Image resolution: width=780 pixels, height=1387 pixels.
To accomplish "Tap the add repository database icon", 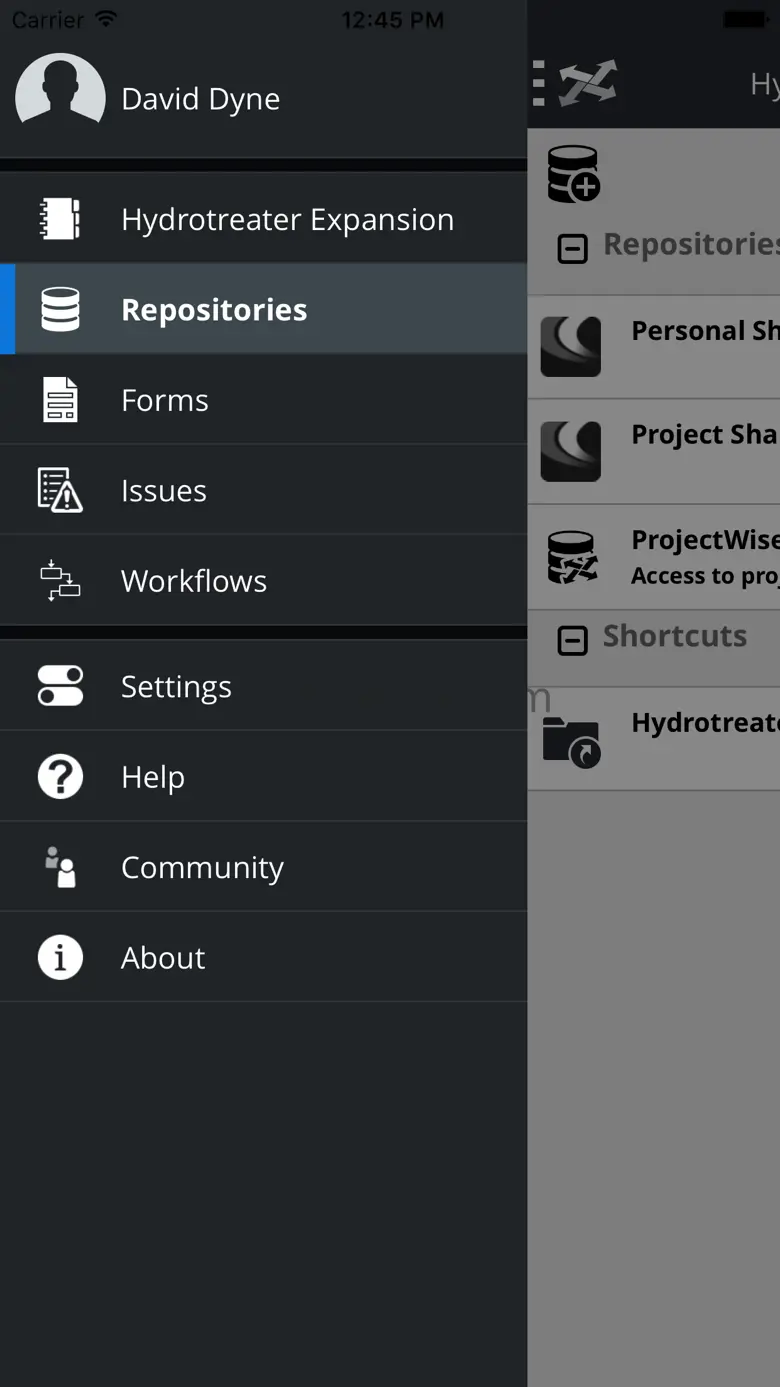I will [x=573, y=174].
